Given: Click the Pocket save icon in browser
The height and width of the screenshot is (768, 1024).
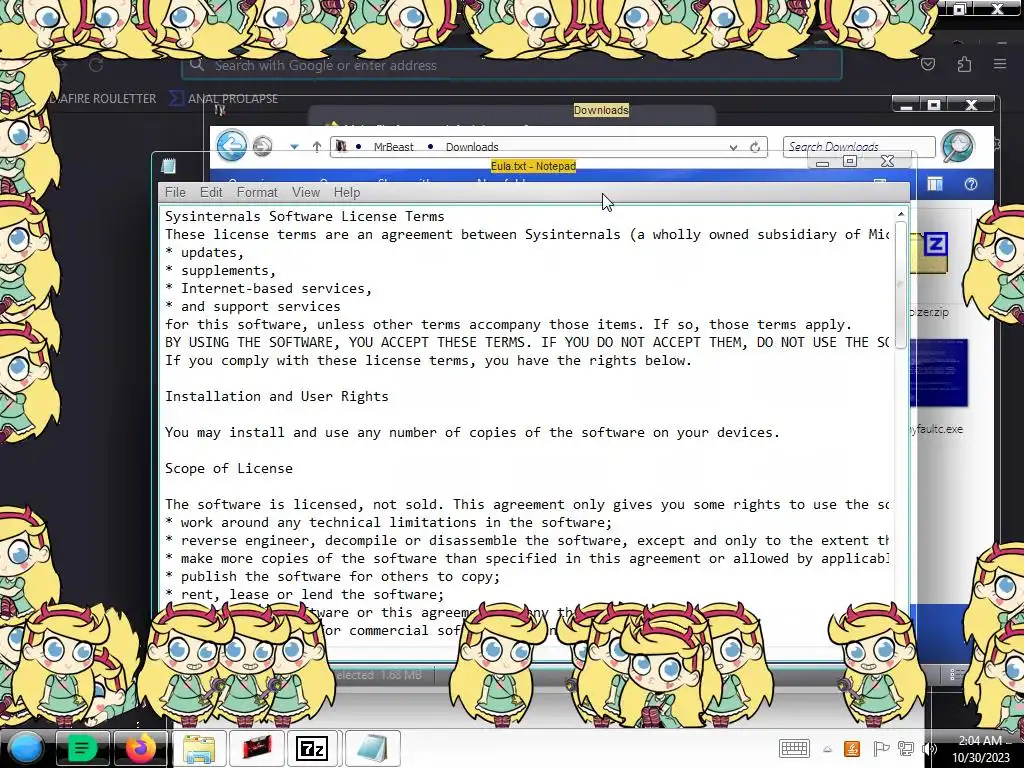Looking at the screenshot, I should point(927,64).
